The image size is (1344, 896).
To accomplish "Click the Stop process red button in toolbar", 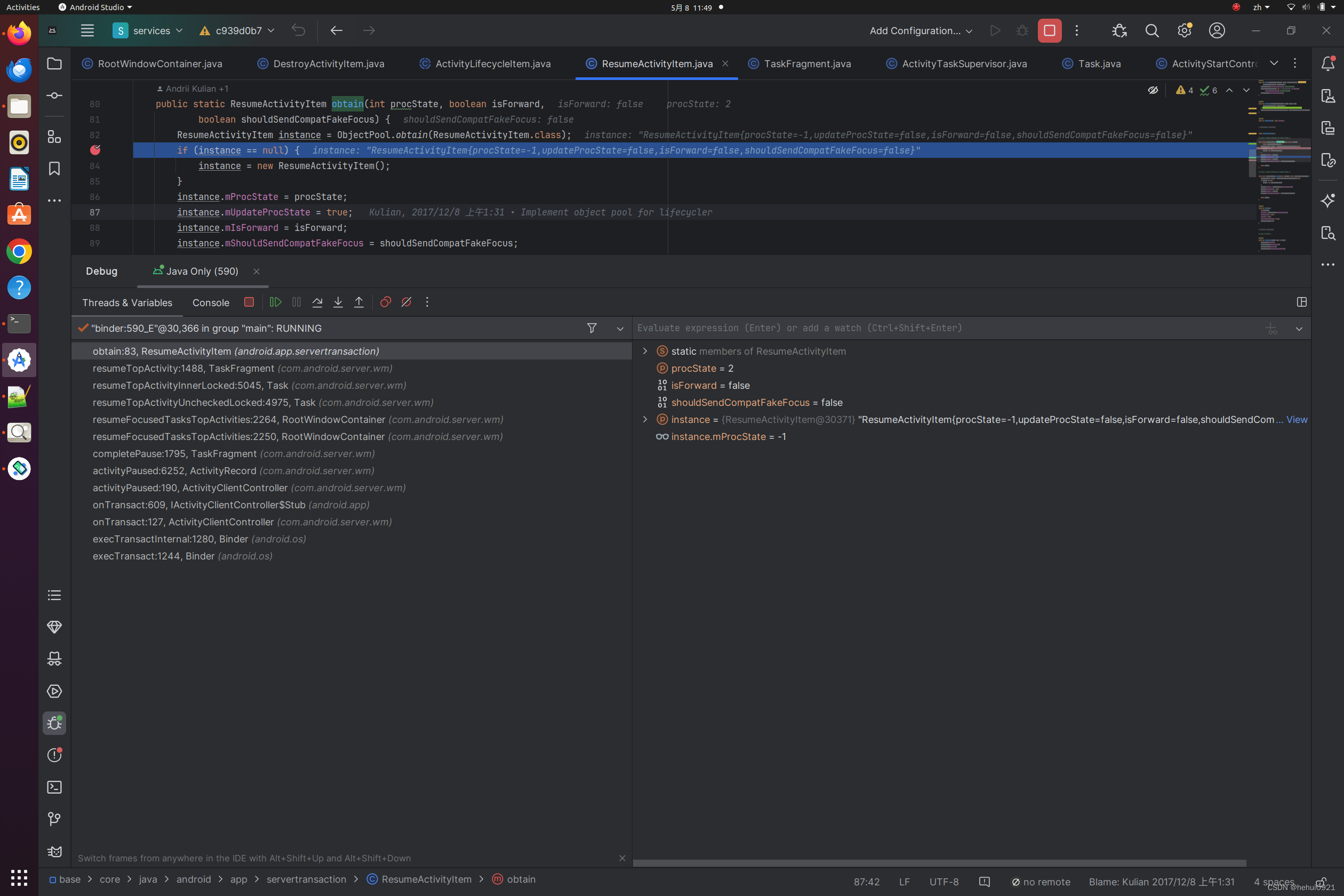I will tap(1049, 31).
